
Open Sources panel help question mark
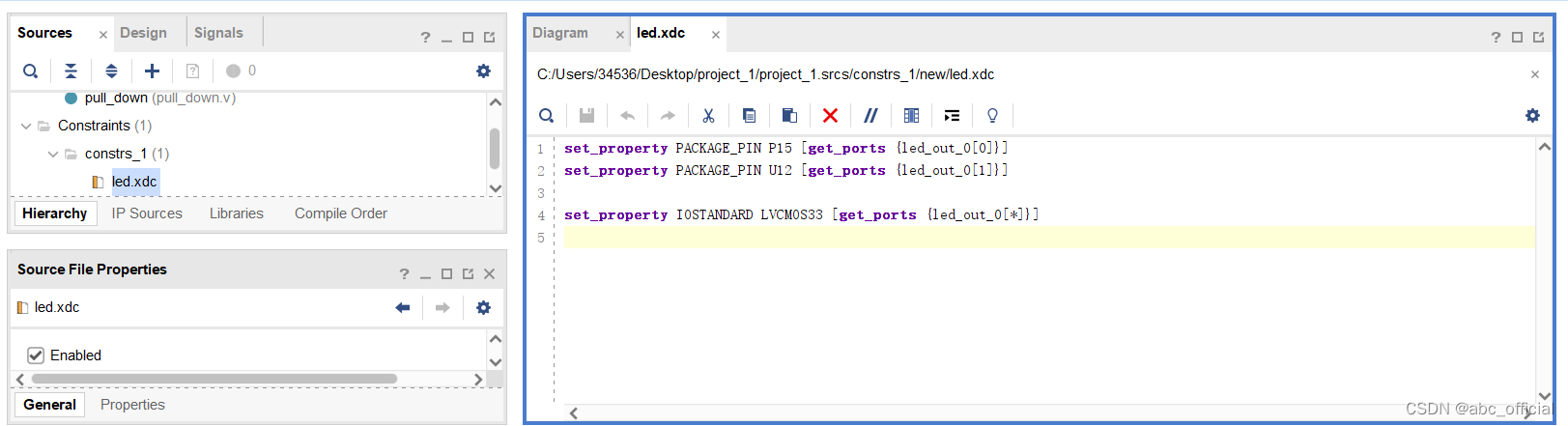[x=425, y=38]
